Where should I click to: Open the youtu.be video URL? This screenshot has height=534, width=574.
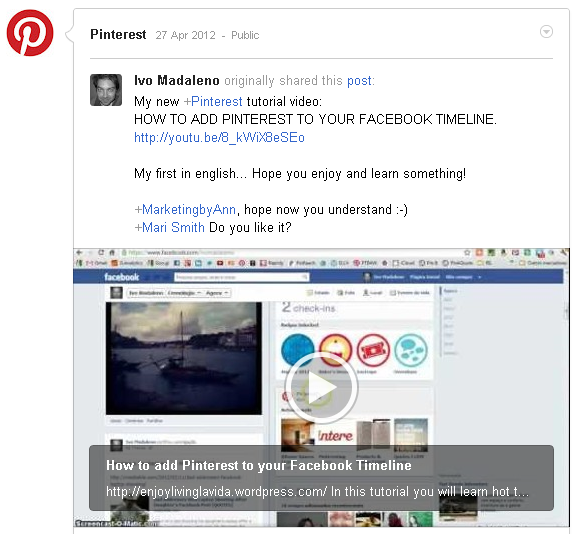219,138
